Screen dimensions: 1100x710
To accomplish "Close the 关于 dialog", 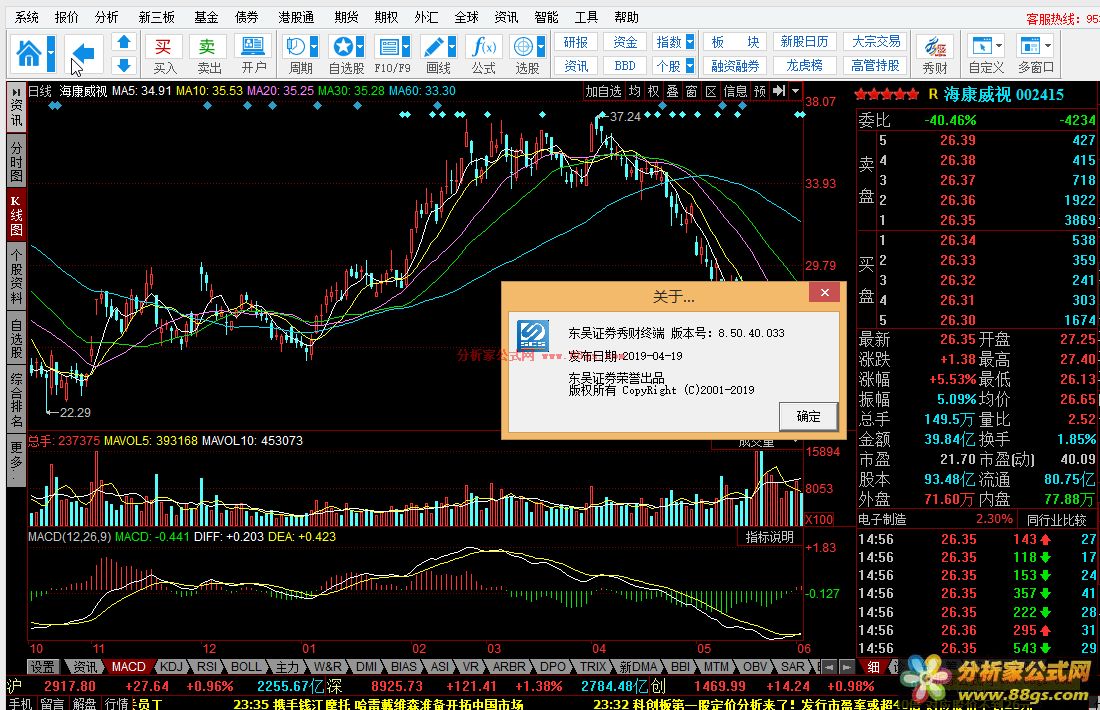I will coord(824,293).
